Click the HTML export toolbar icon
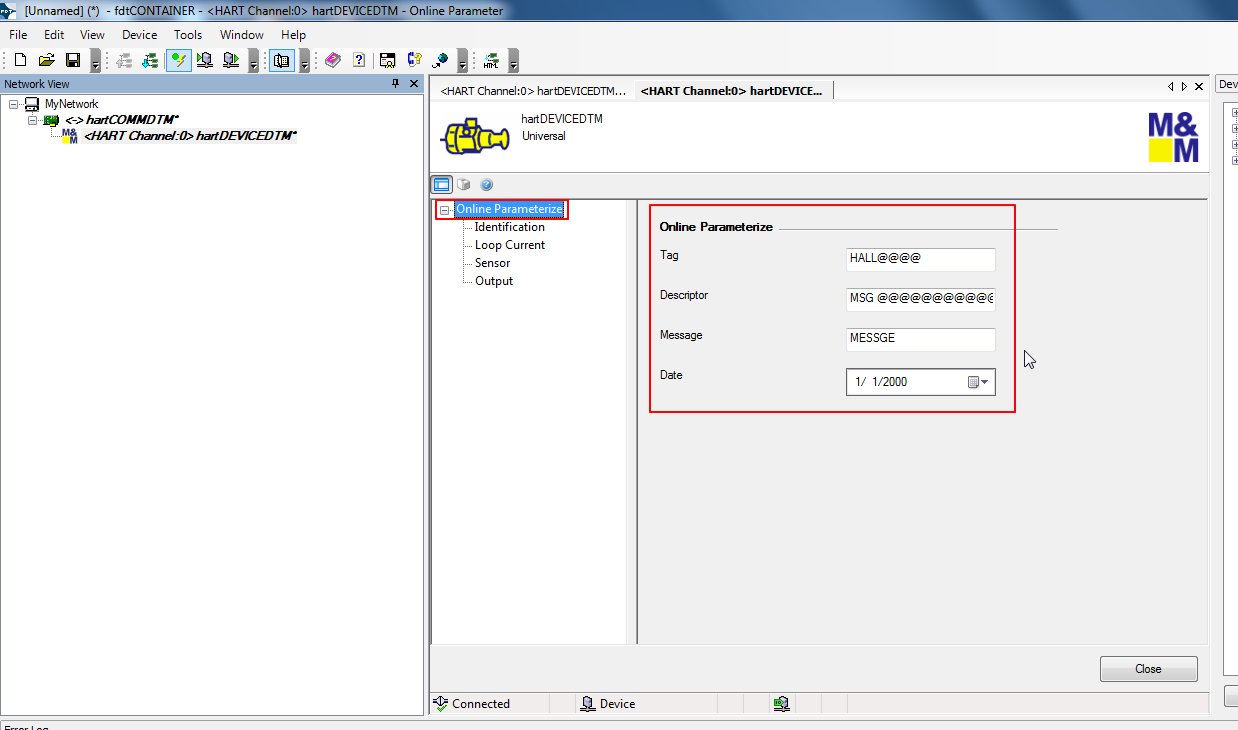This screenshot has width=1238, height=730. pos(491,60)
